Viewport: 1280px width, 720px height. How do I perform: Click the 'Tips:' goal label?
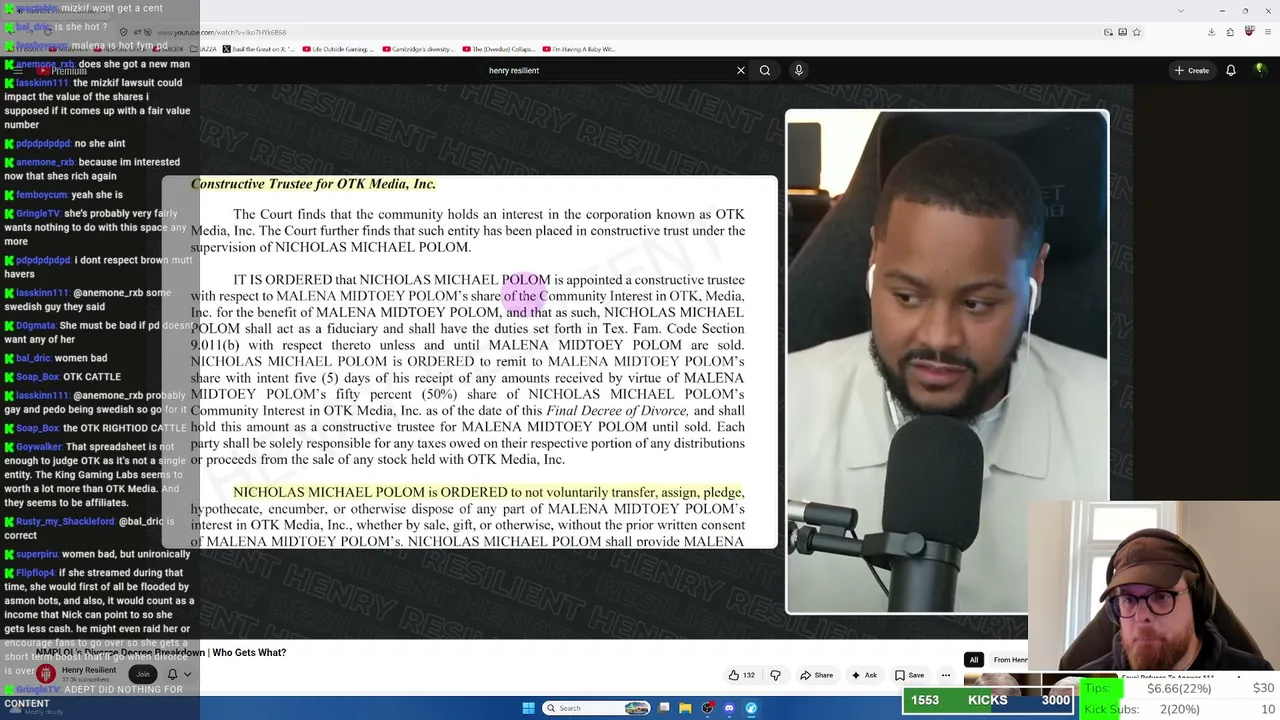(x=1098, y=688)
